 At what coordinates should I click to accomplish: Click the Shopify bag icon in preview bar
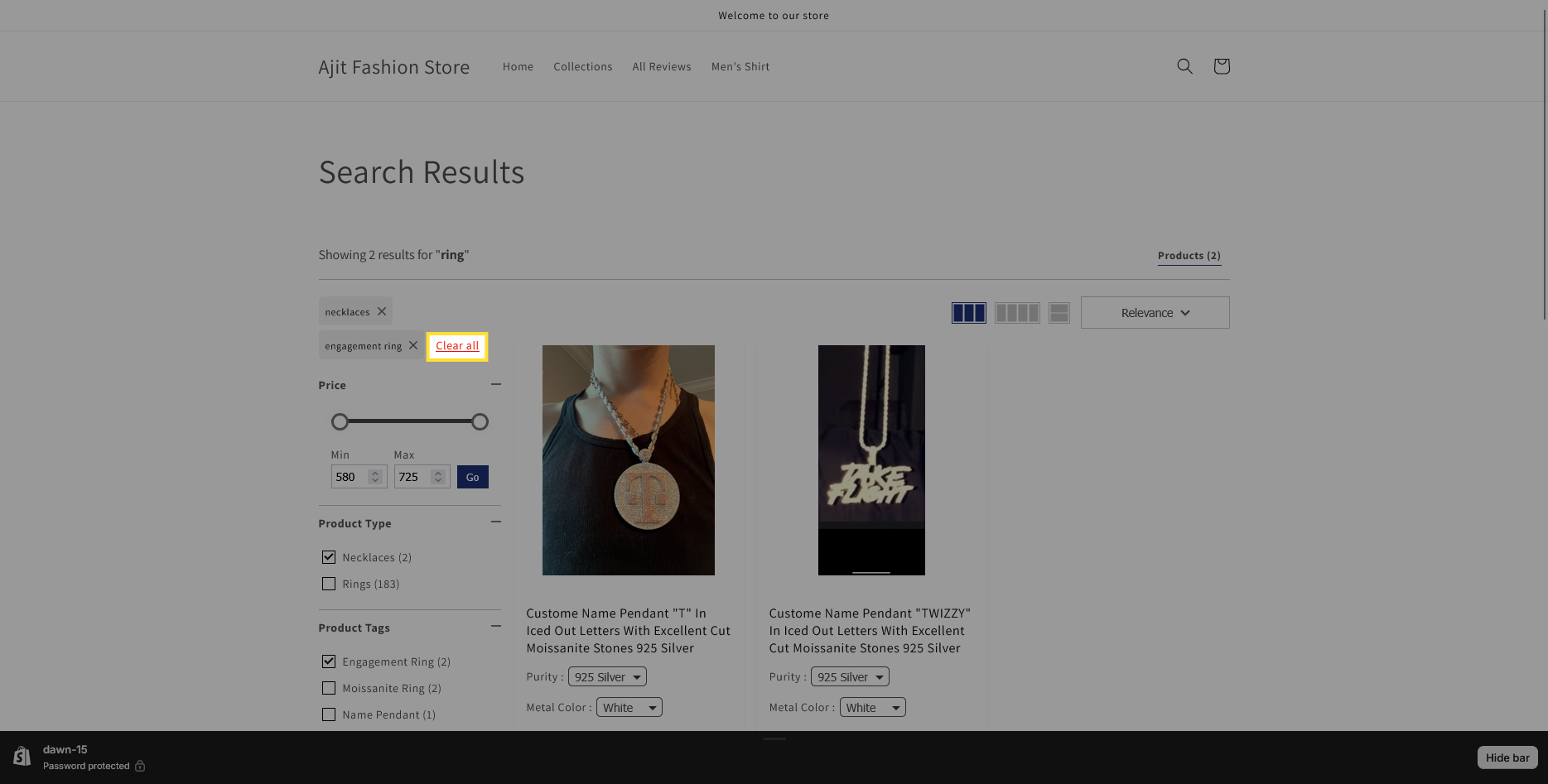point(22,757)
